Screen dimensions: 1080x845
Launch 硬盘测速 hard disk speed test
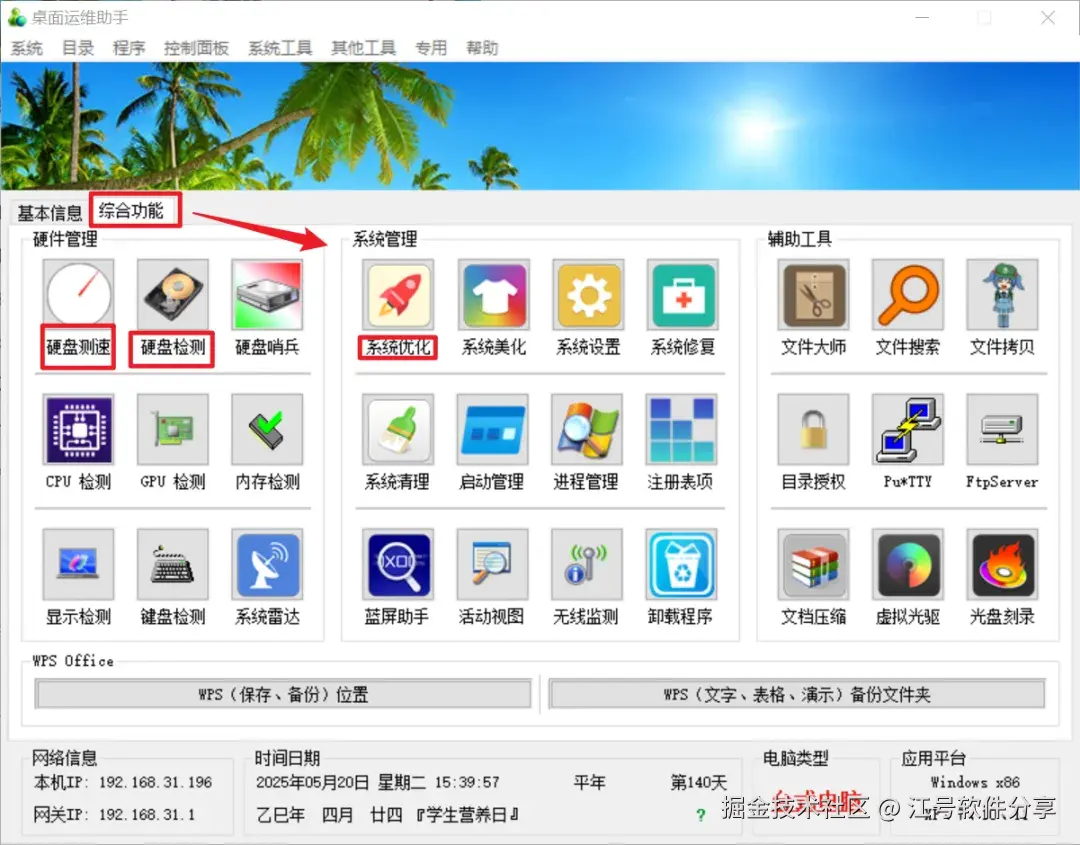pos(77,295)
